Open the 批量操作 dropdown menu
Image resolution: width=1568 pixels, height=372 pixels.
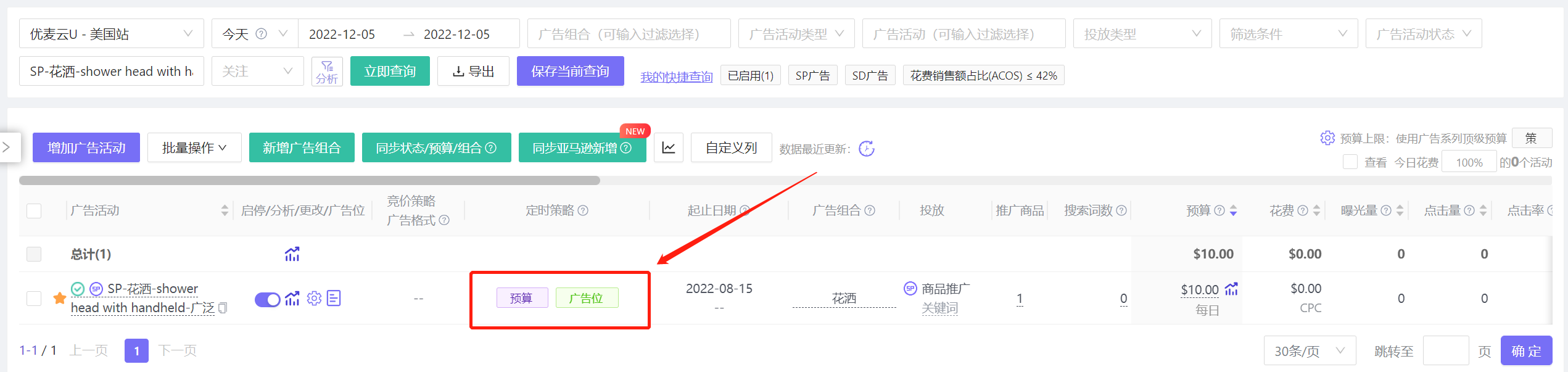pos(194,148)
